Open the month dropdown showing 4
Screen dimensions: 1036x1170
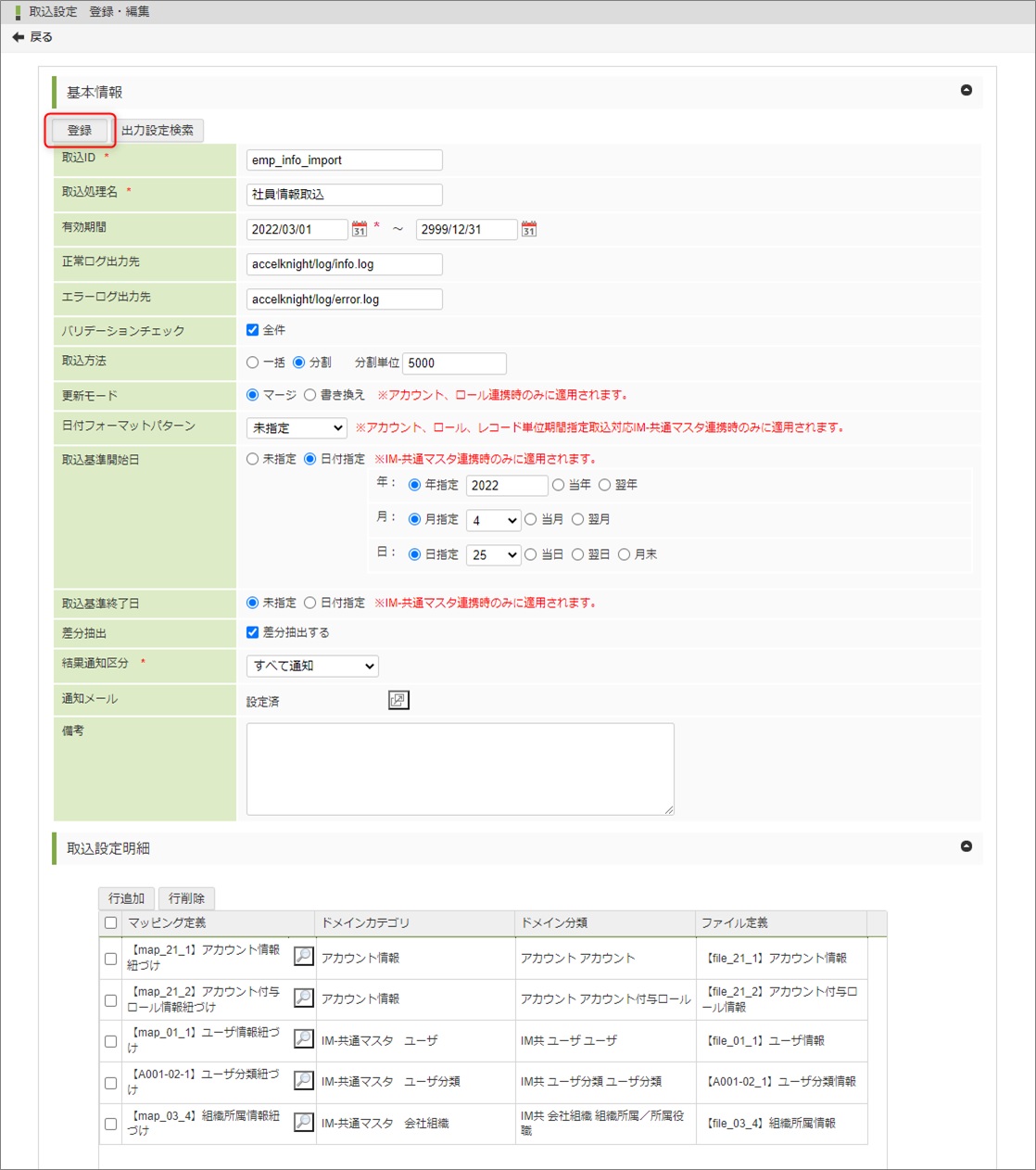493,520
